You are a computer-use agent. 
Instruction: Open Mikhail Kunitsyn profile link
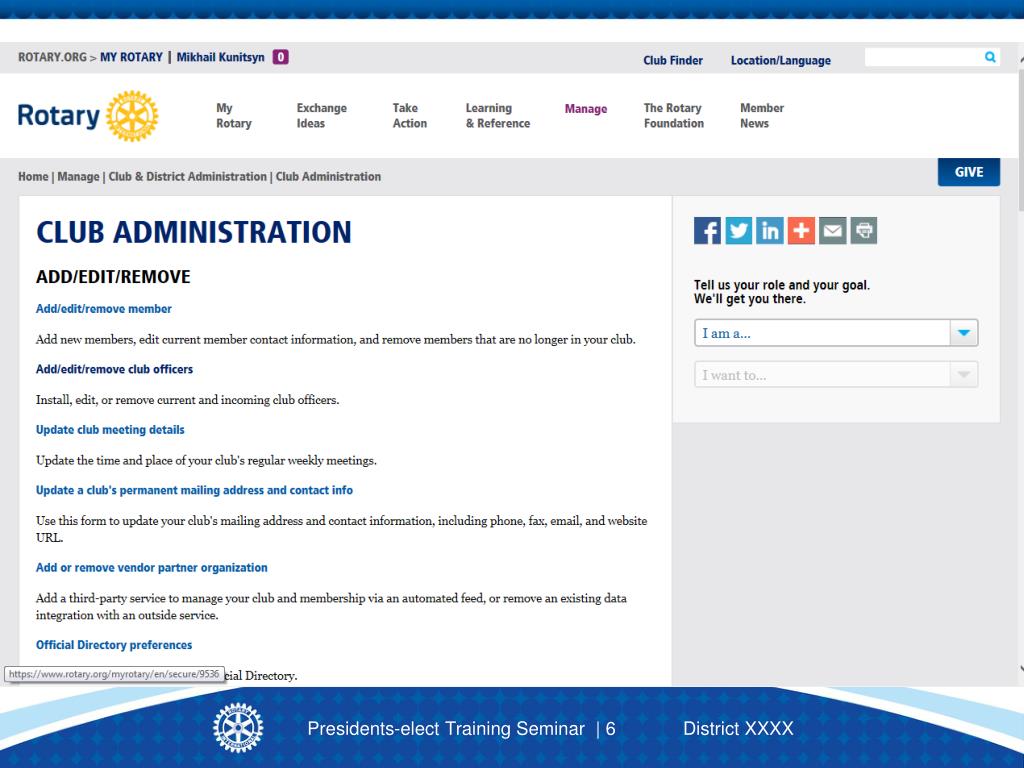pyautogui.click(x=221, y=57)
